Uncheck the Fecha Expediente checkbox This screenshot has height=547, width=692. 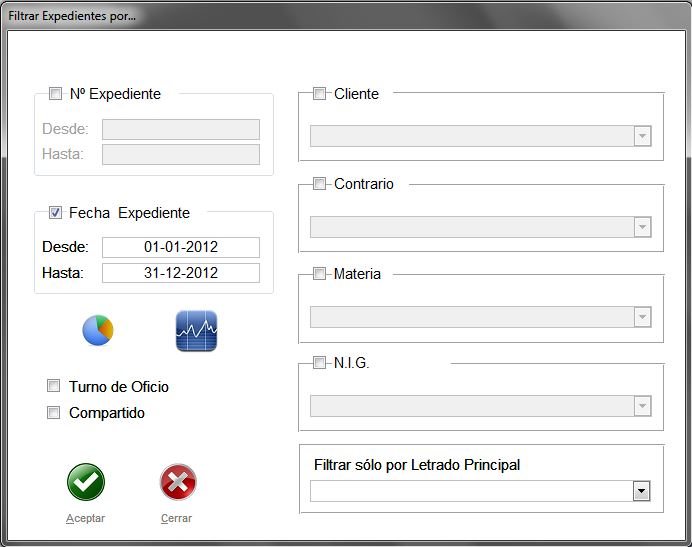point(56,213)
